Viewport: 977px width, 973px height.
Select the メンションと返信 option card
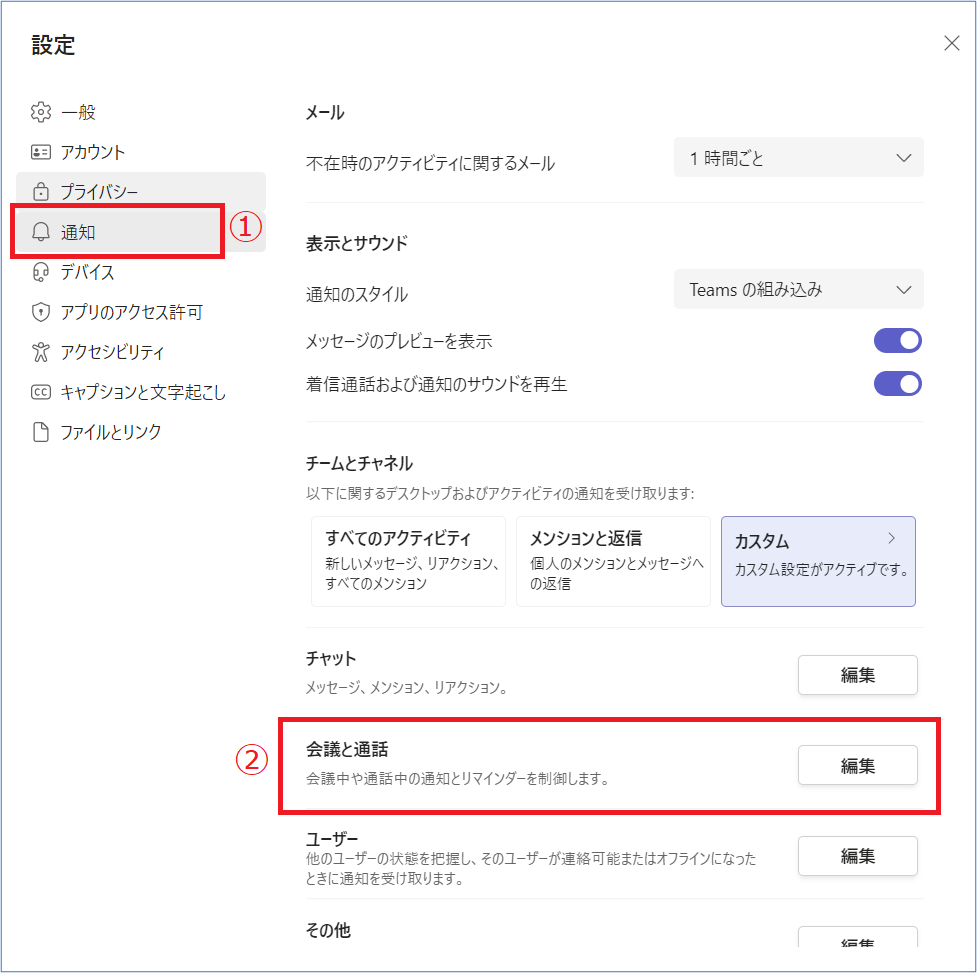click(613, 561)
